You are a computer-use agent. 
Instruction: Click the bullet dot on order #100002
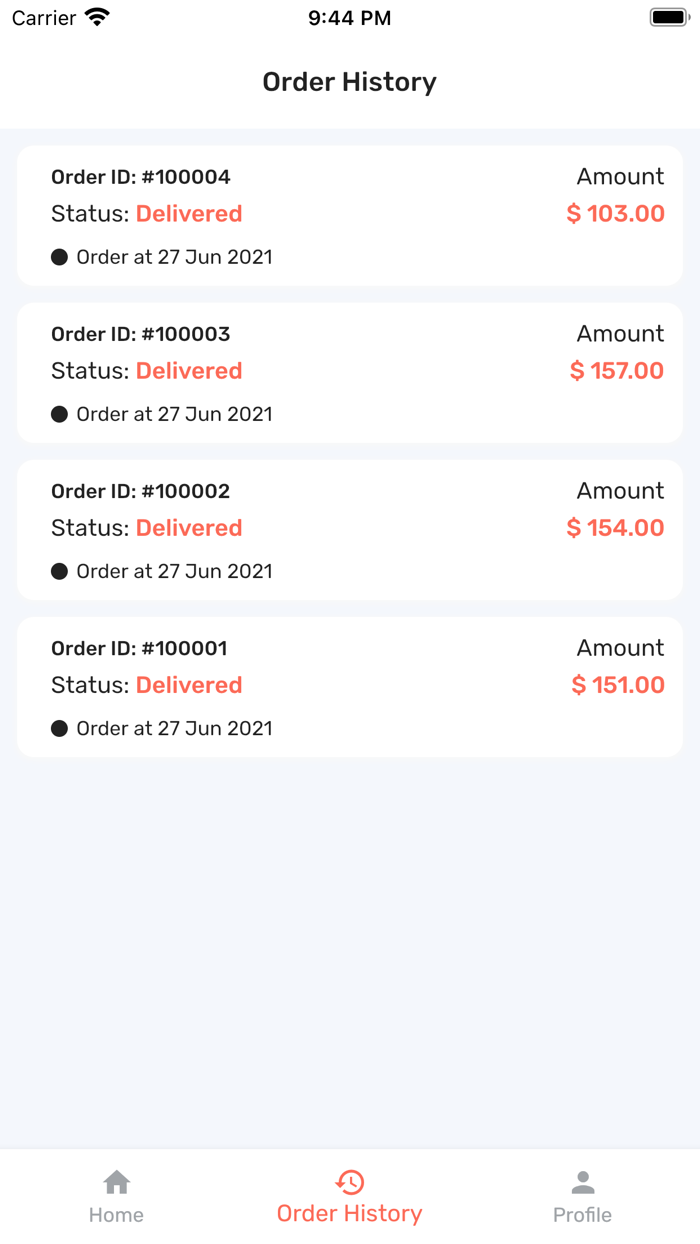tap(59, 571)
